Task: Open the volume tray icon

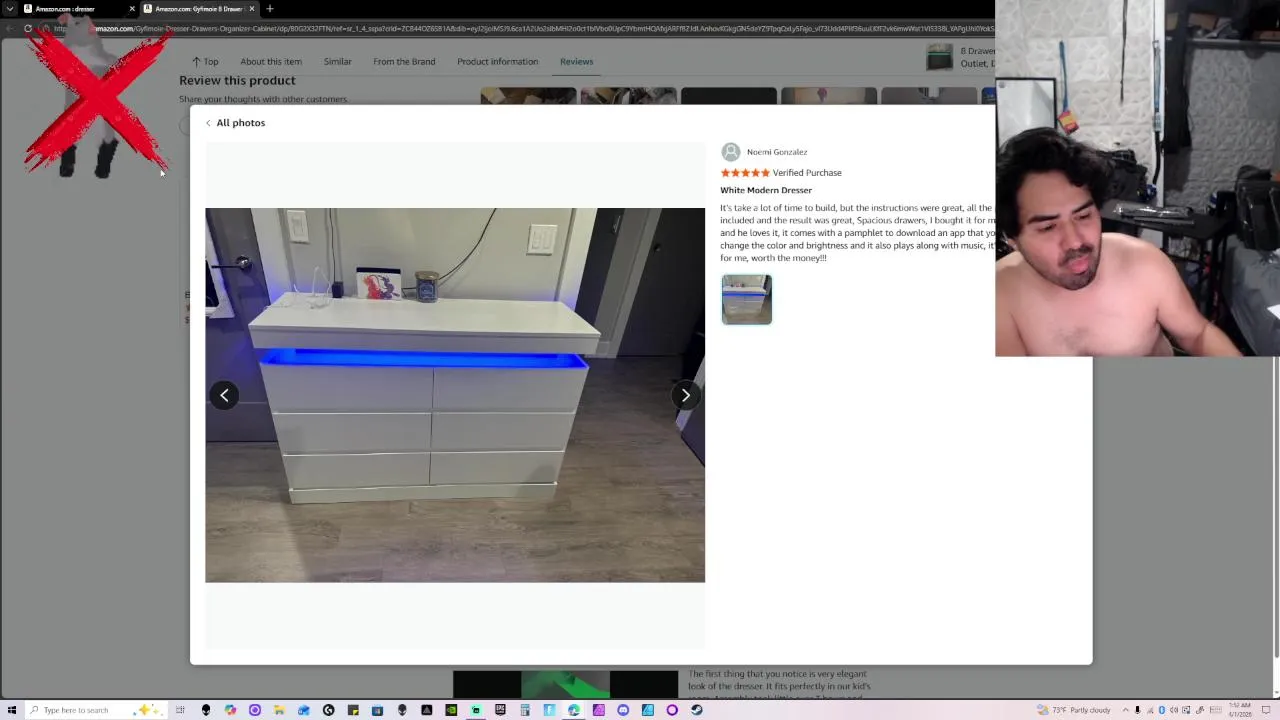Action: 1174,710
